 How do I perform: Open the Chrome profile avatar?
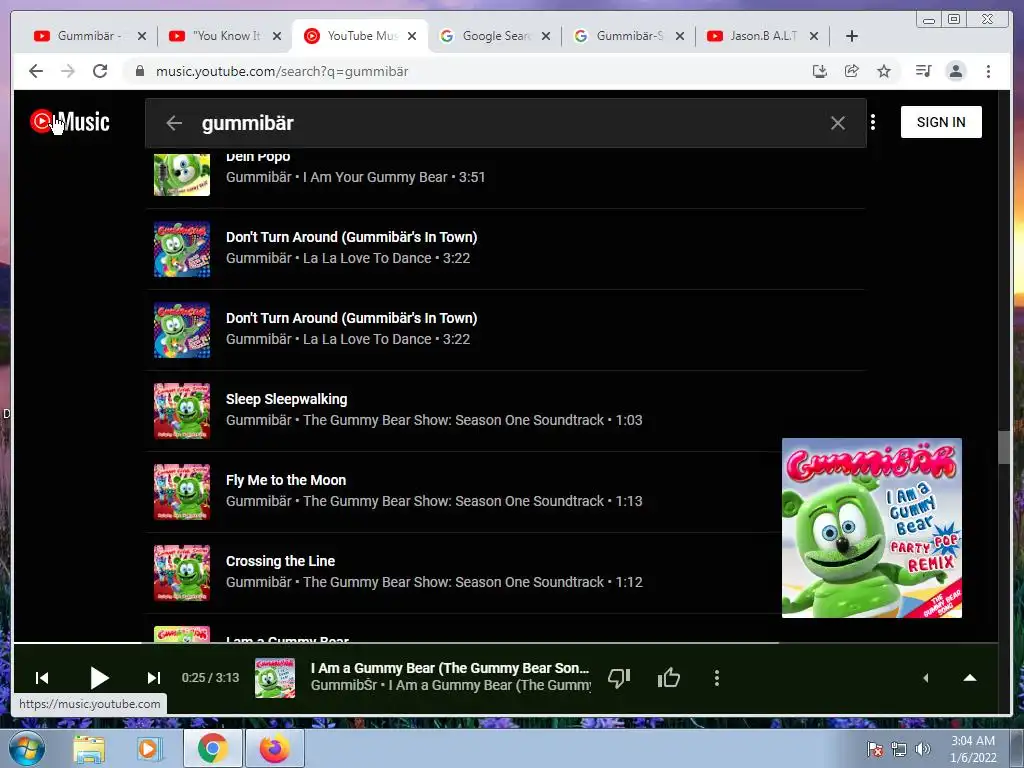[955, 71]
